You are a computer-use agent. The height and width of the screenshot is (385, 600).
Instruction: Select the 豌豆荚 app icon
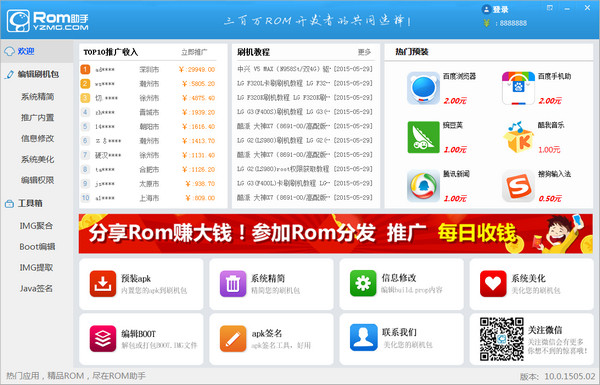[x=423, y=137]
